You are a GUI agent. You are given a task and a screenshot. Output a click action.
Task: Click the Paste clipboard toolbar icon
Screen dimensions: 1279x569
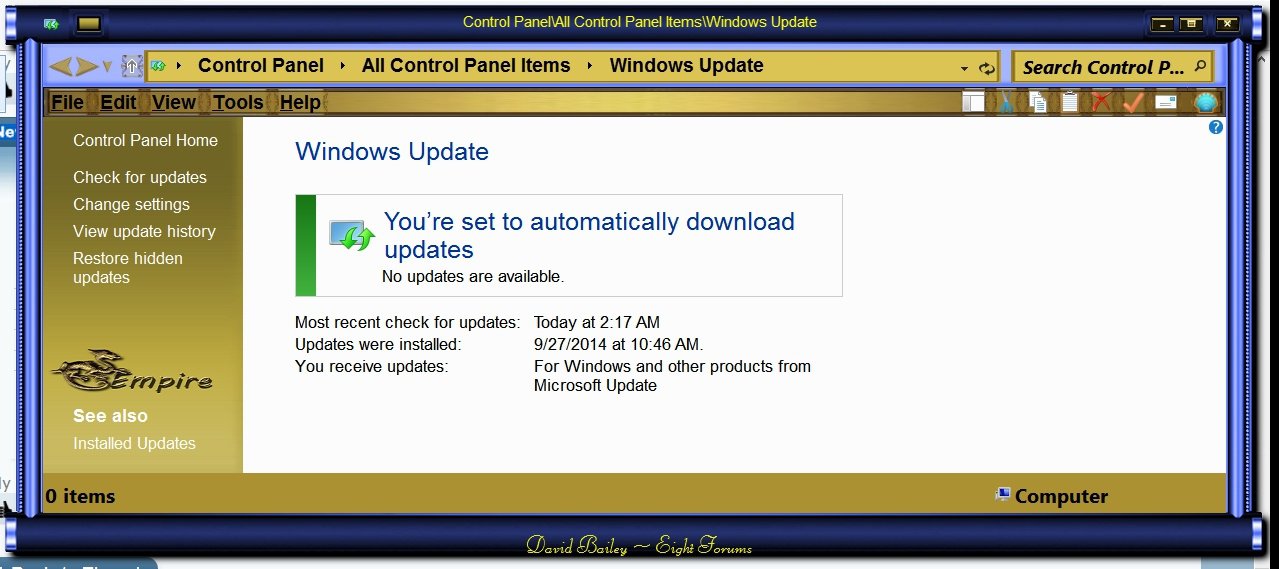pyautogui.click(x=1070, y=101)
